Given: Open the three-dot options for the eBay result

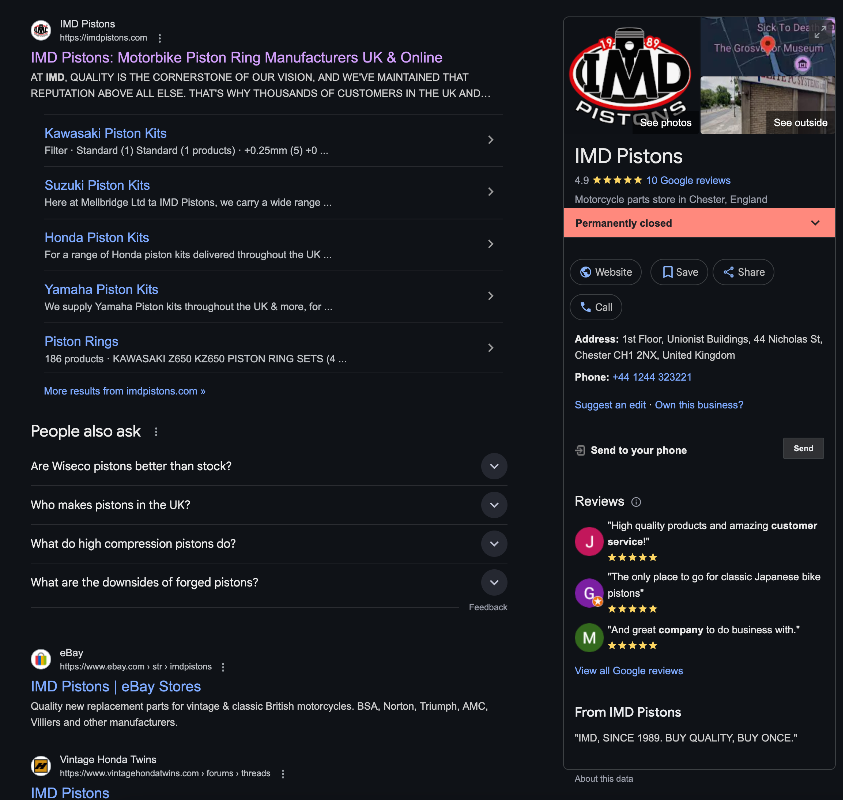Looking at the screenshot, I should point(223,667).
